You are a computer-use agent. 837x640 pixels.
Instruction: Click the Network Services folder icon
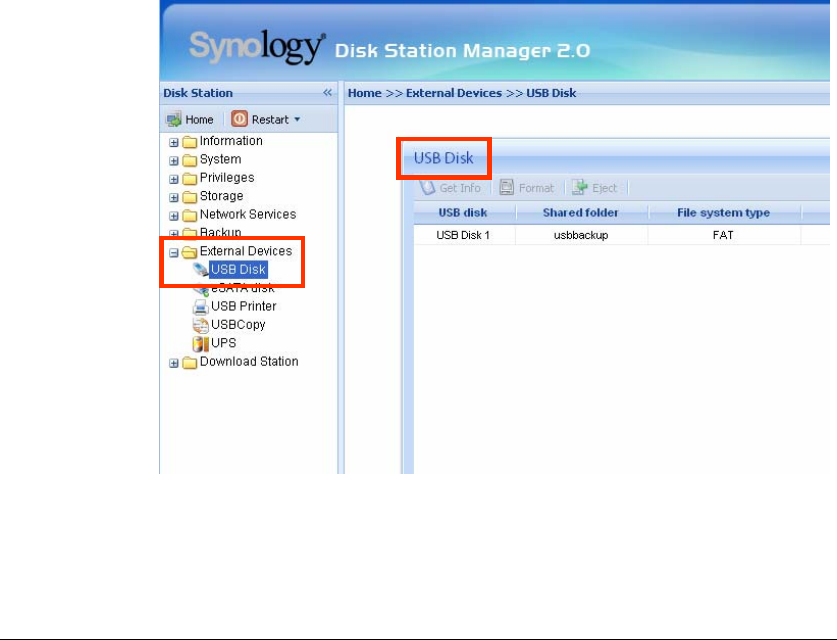189,216
